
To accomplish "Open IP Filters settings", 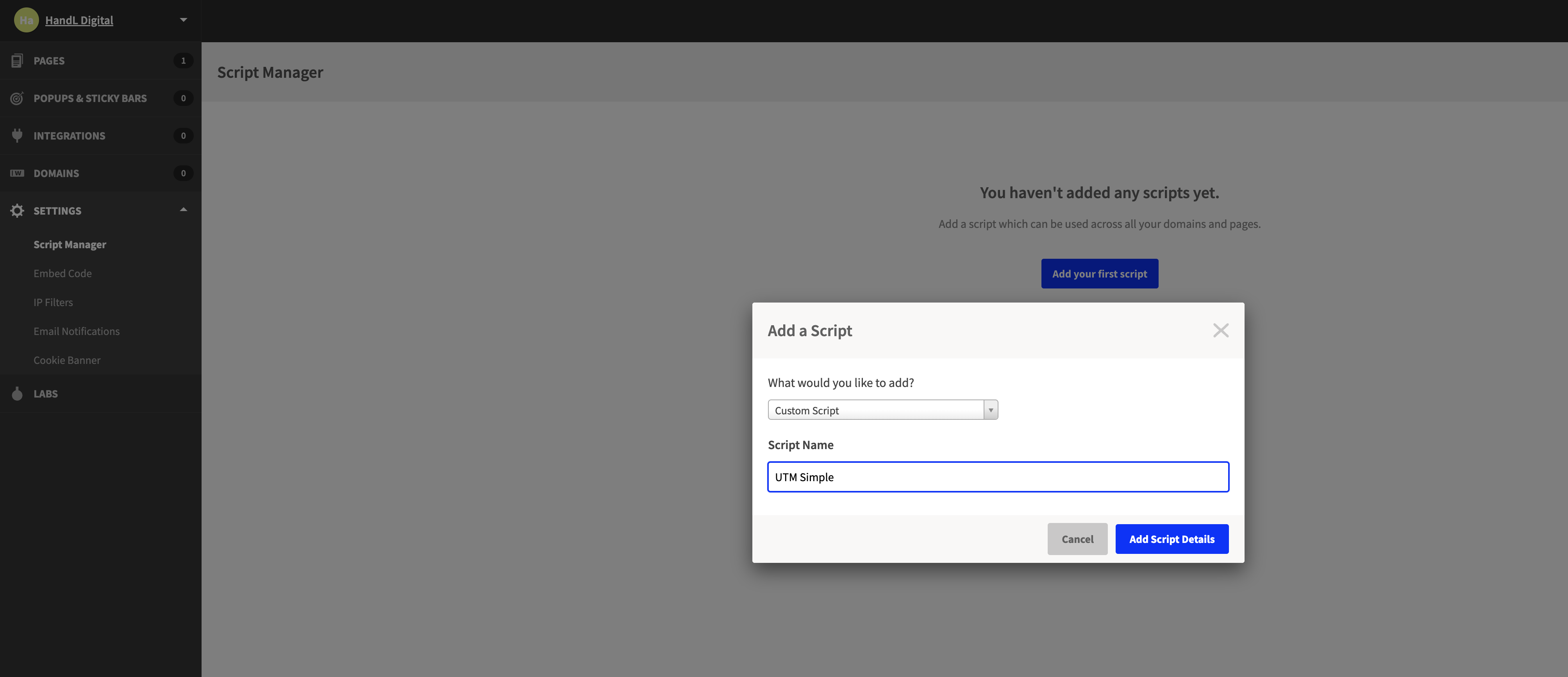I will [53, 302].
